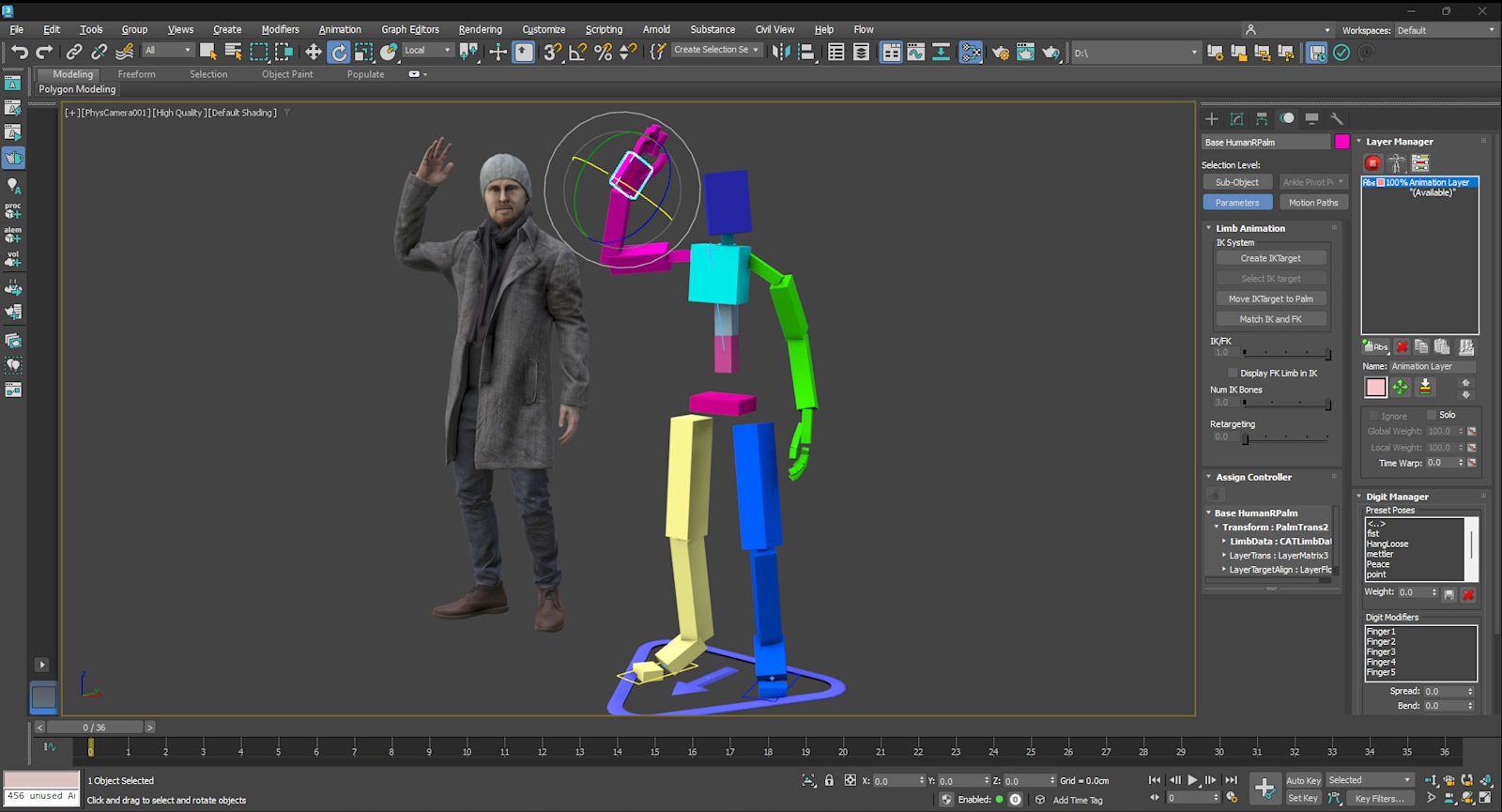Click the red Setup/Animation mode button
The width and height of the screenshot is (1502, 812).
pyautogui.click(x=1373, y=163)
